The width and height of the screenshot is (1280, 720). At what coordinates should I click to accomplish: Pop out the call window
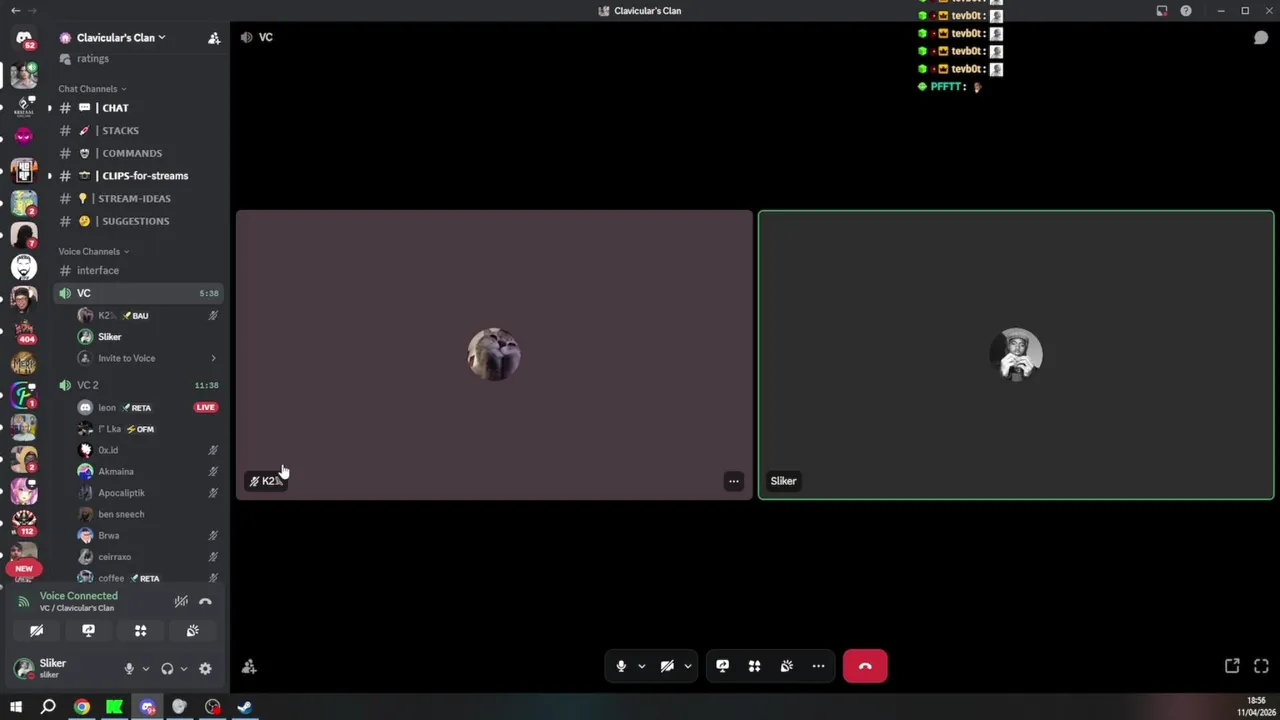point(1232,666)
